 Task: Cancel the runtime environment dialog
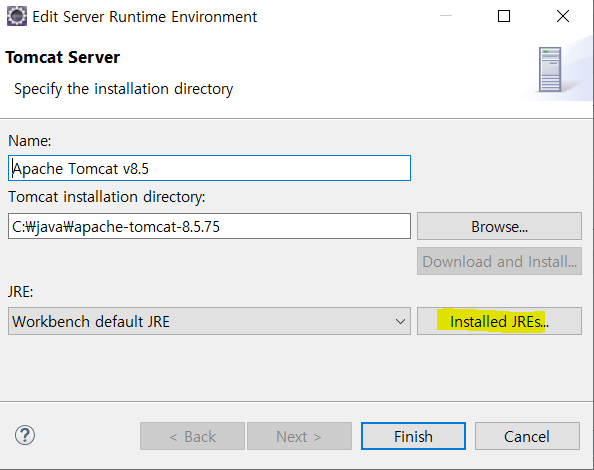tap(527, 436)
